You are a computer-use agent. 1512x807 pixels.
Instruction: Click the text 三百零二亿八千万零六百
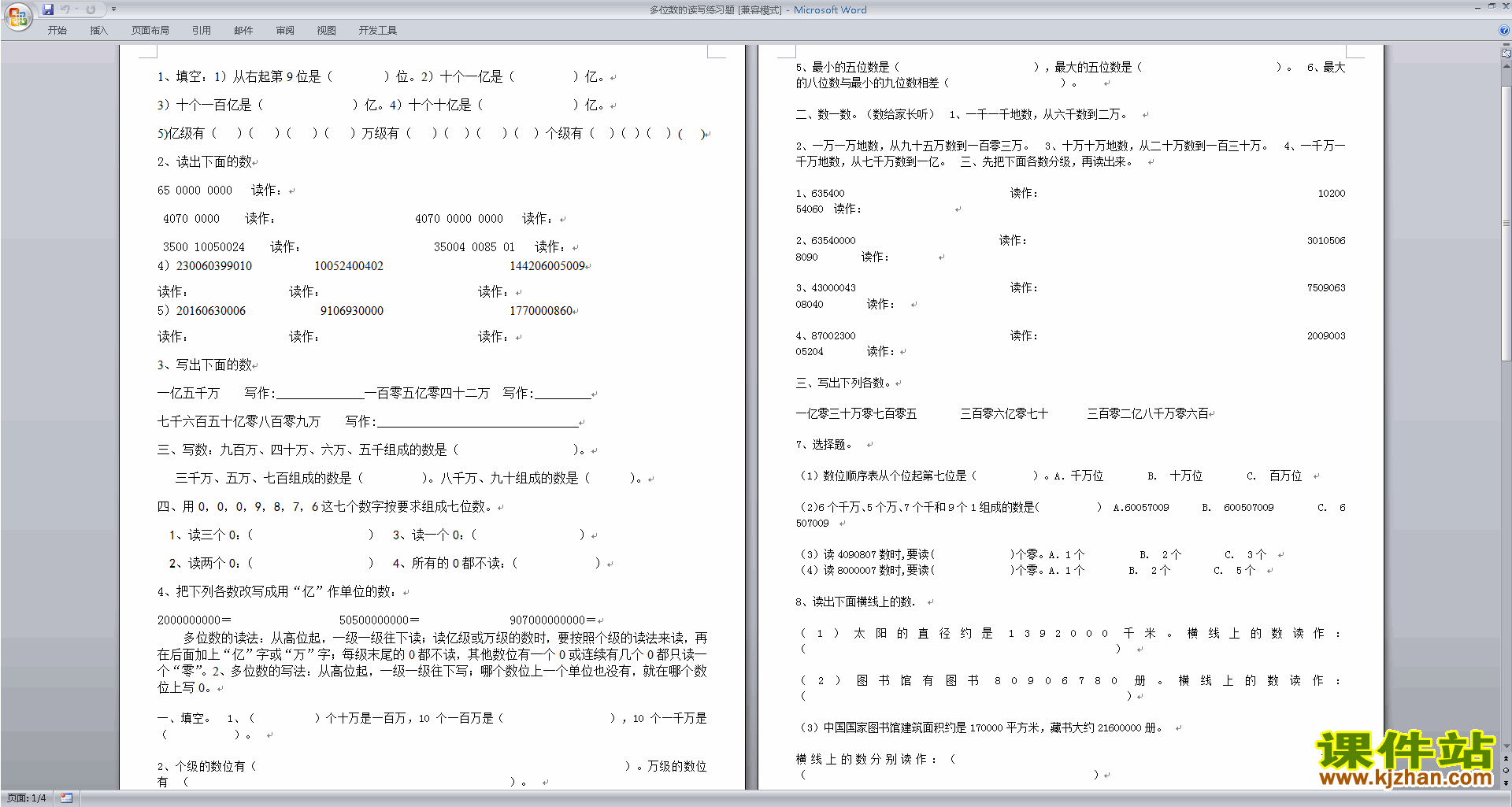click(x=1147, y=414)
